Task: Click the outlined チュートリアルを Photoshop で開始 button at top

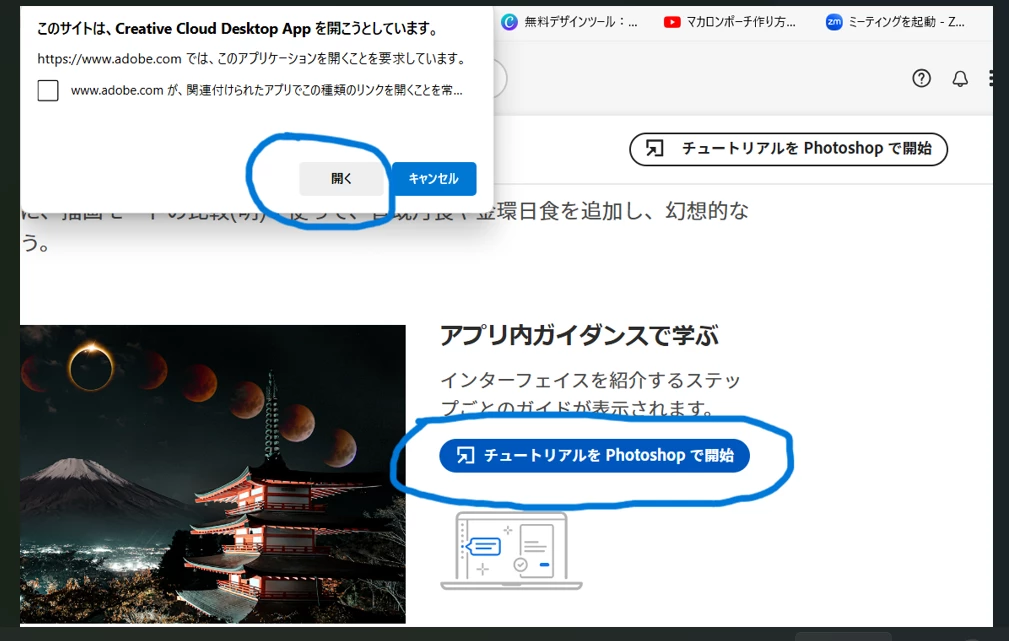Action: coord(788,149)
